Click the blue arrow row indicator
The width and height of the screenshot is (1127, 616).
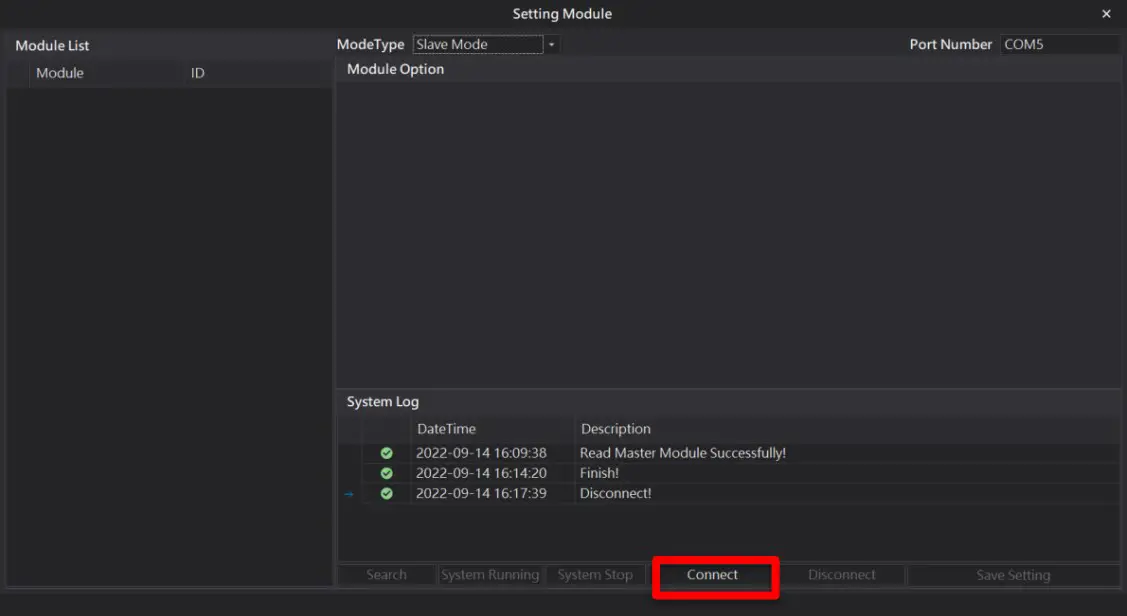point(349,494)
